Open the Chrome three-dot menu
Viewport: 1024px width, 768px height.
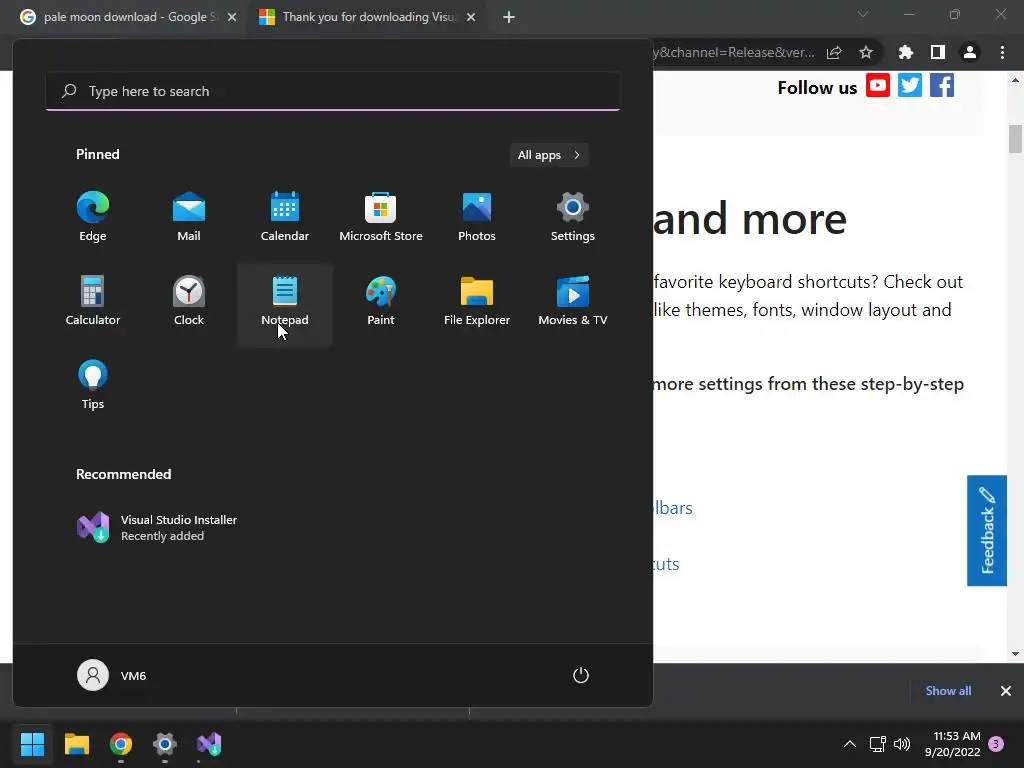1002,52
